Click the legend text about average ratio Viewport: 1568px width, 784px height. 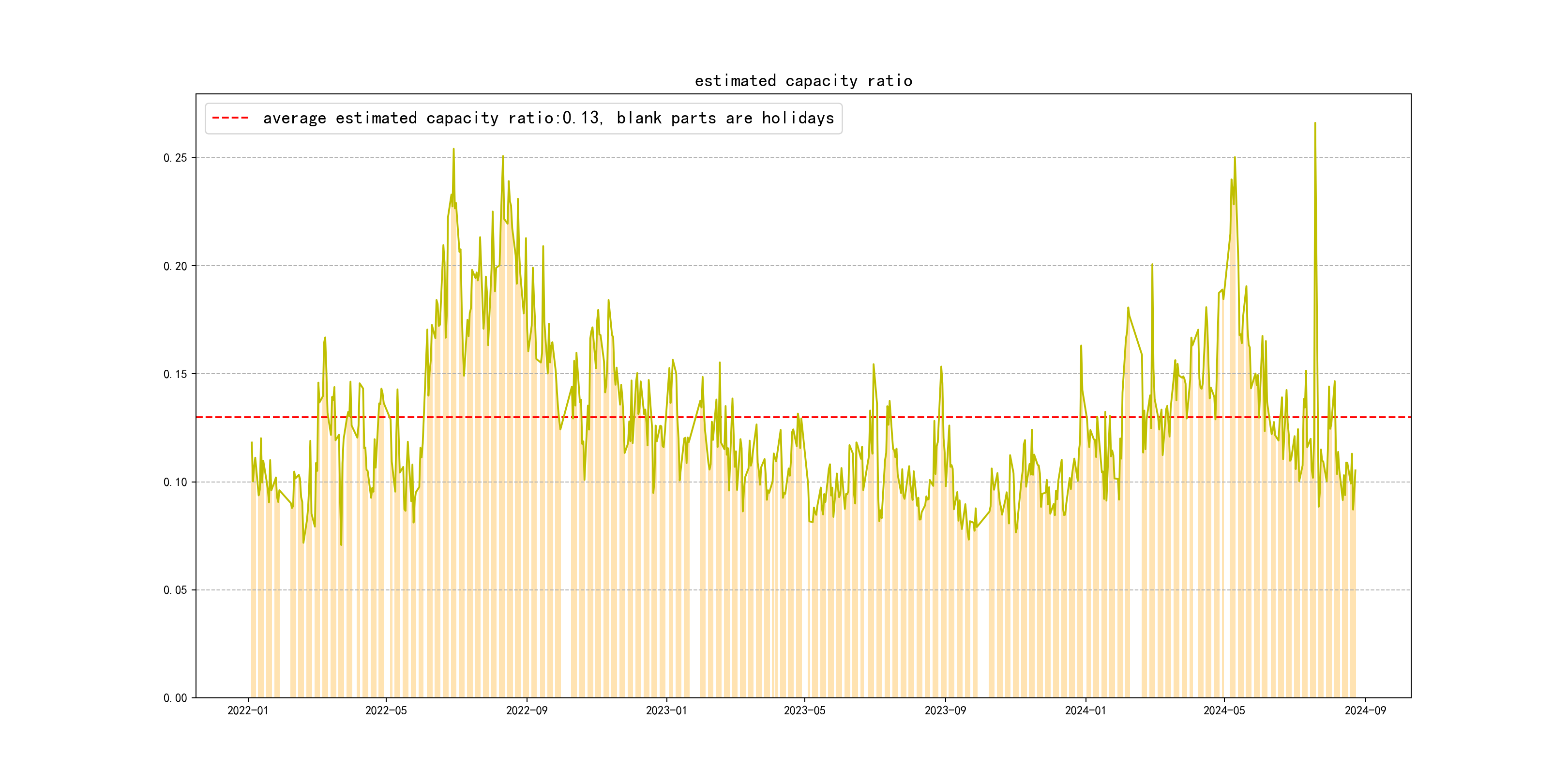click(x=548, y=118)
